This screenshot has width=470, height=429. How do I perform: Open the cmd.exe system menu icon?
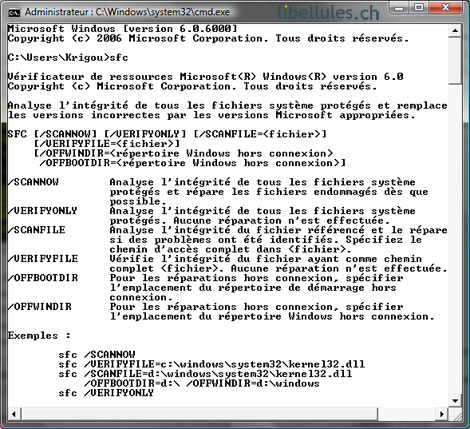pos(14,12)
